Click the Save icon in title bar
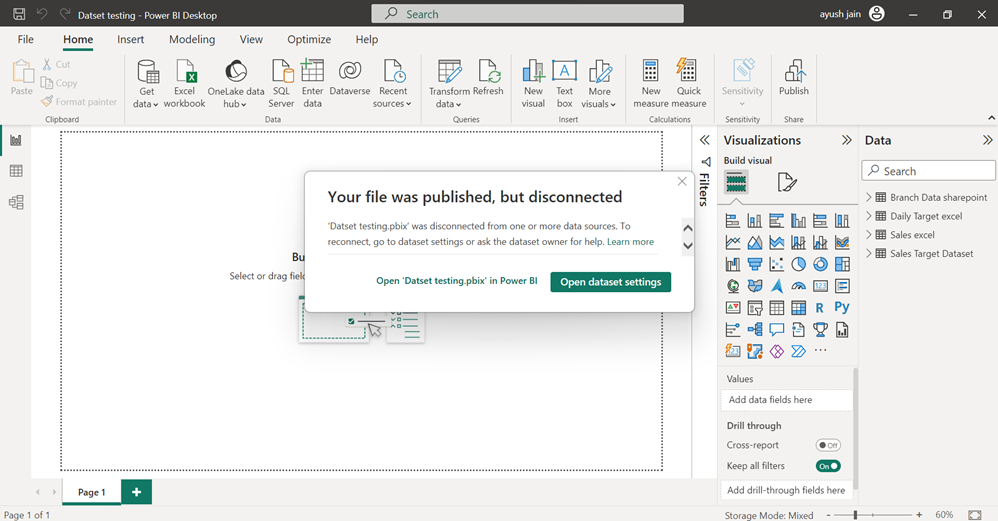 click(19, 14)
